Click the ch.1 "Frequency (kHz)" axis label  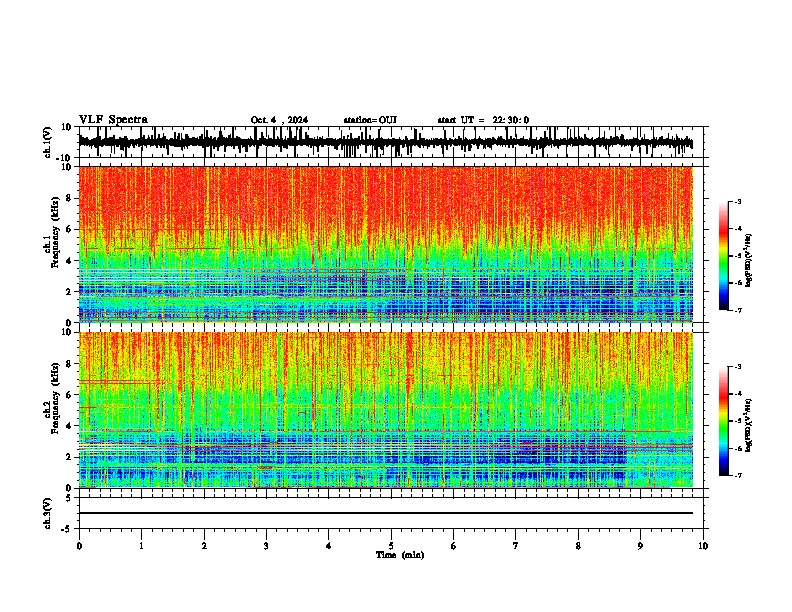(55, 232)
